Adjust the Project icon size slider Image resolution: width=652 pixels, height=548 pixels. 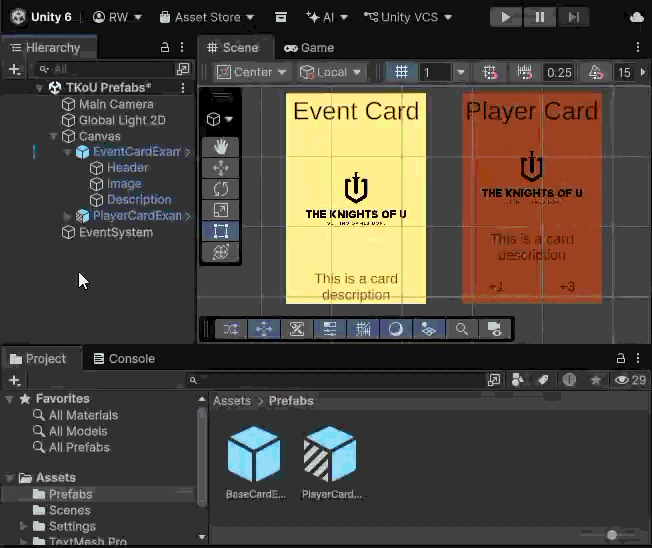coord(611,534)
